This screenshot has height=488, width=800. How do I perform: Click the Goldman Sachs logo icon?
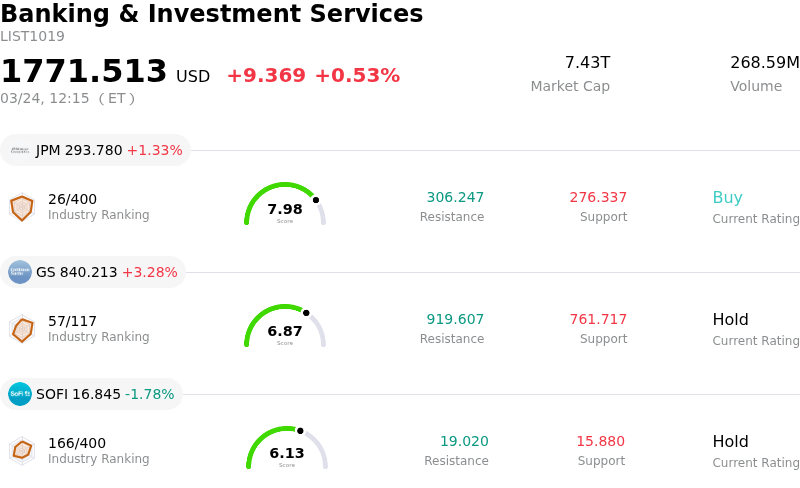click(20, 272)
